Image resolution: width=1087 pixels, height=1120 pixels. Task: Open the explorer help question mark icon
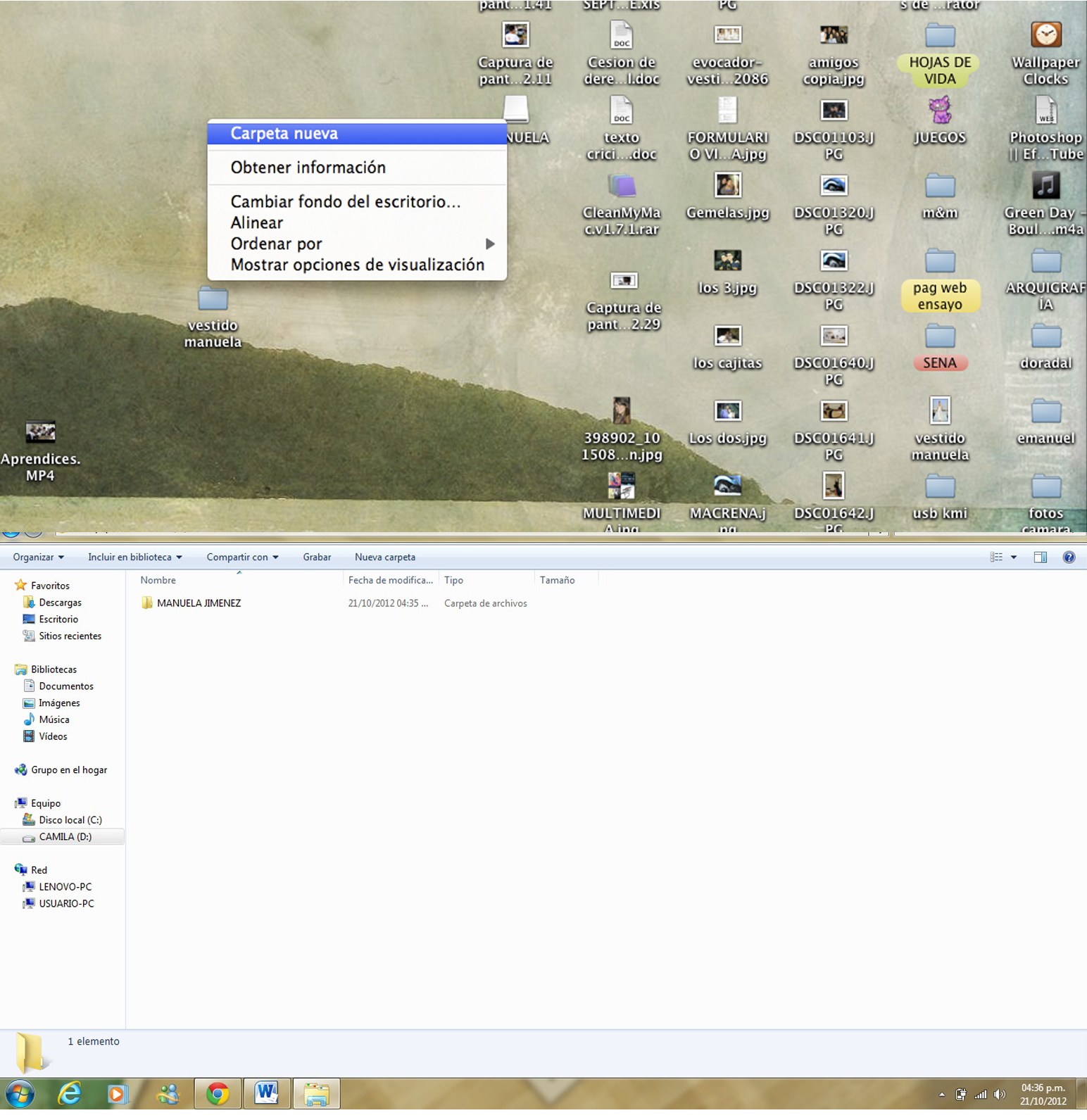coord(1068,557)
